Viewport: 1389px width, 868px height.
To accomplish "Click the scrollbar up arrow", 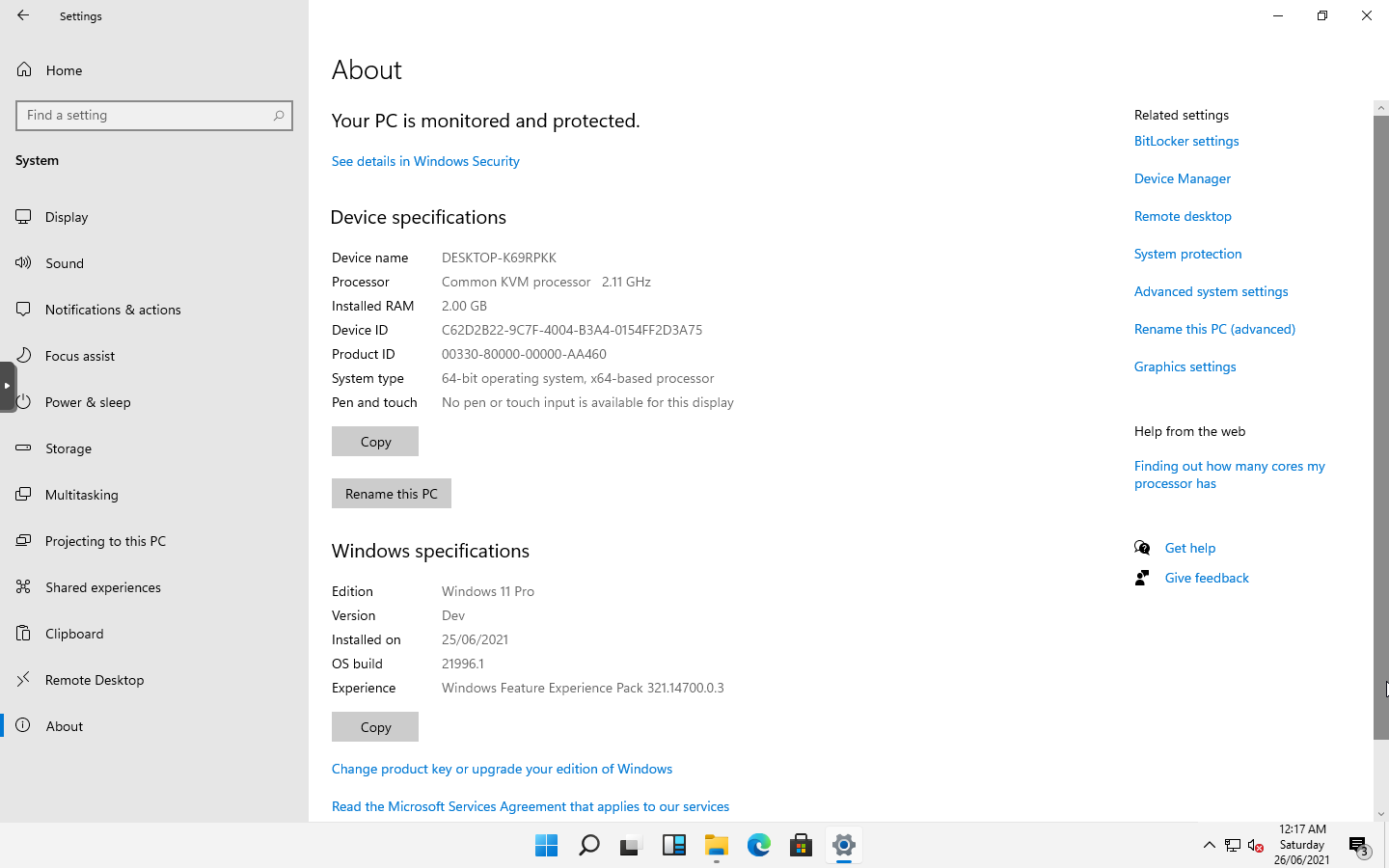I will (x=1381, y=108).
